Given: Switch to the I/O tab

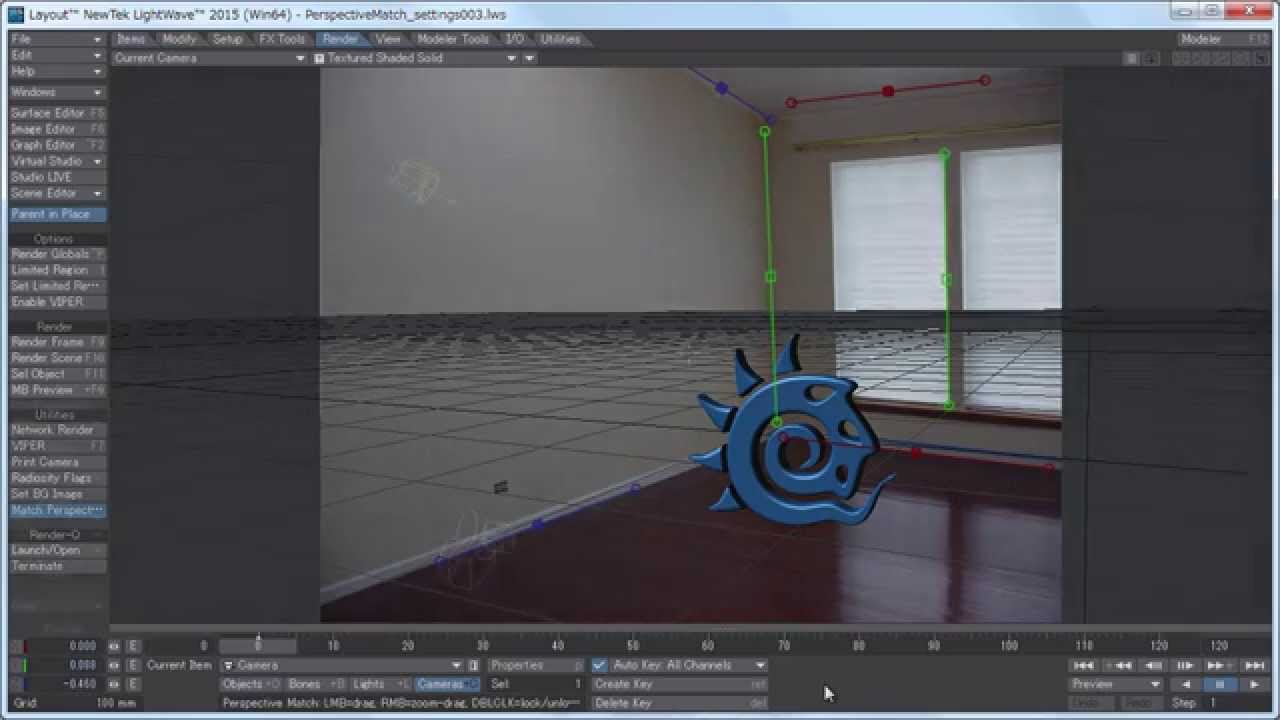Looking at the screenshot, I should tap(514, 39).
